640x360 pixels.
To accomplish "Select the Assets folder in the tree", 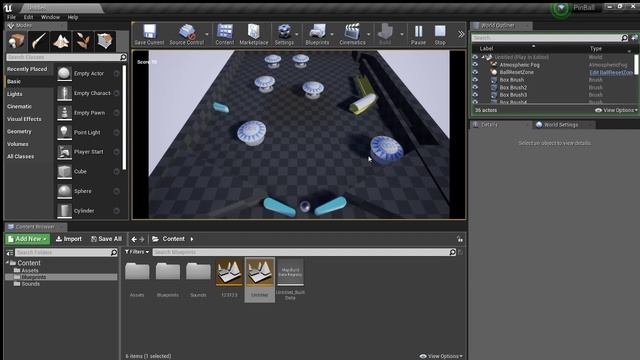I will [30, 271].
